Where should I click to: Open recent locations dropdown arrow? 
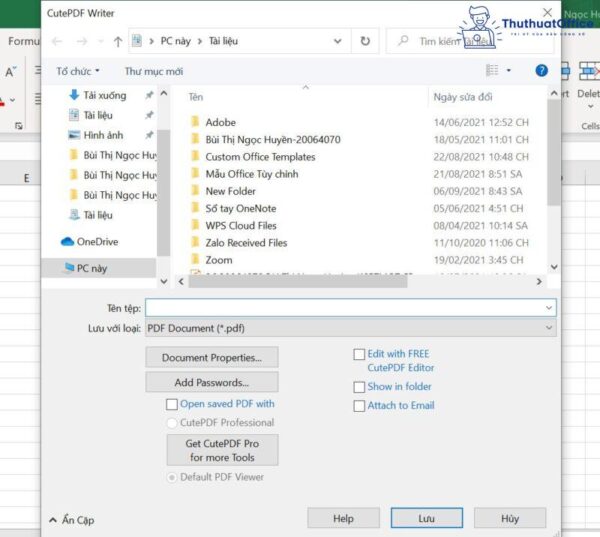pos(101,41)
